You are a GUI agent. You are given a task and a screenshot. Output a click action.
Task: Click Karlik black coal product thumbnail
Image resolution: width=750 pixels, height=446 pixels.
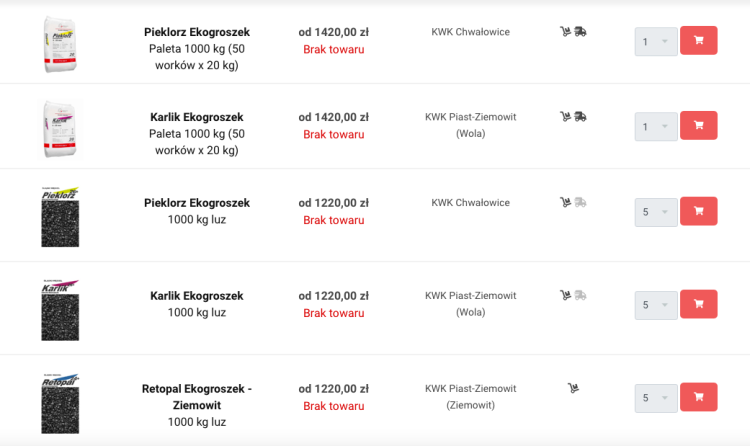point(60,310)
